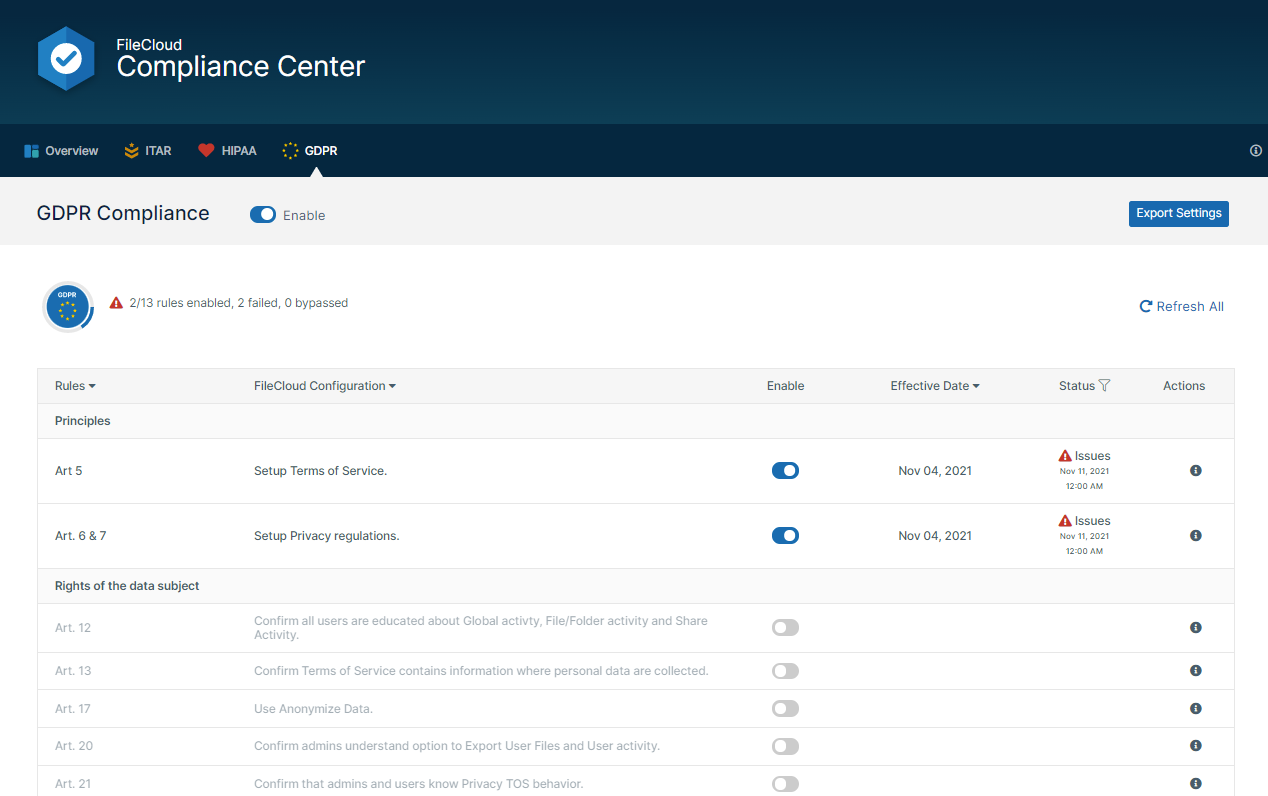Click the GDPR Compliance page heading
Image resolution: width=1268 pixels, height=796 pixels.
coord(123,213)
